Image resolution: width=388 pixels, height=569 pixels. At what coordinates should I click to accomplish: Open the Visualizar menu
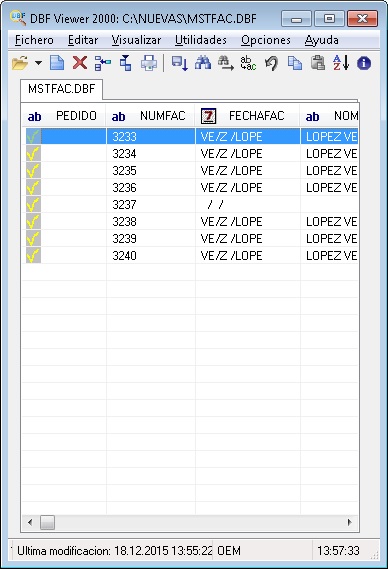coord(136,40)
